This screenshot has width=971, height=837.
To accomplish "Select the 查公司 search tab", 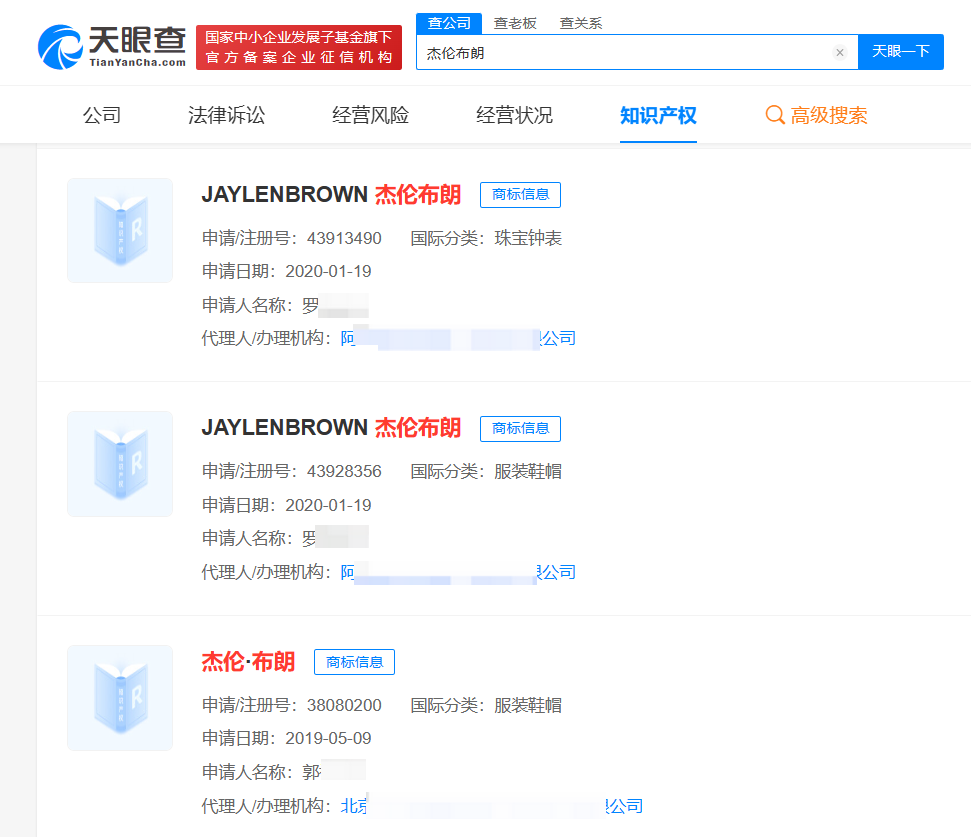I will point(449,23).
